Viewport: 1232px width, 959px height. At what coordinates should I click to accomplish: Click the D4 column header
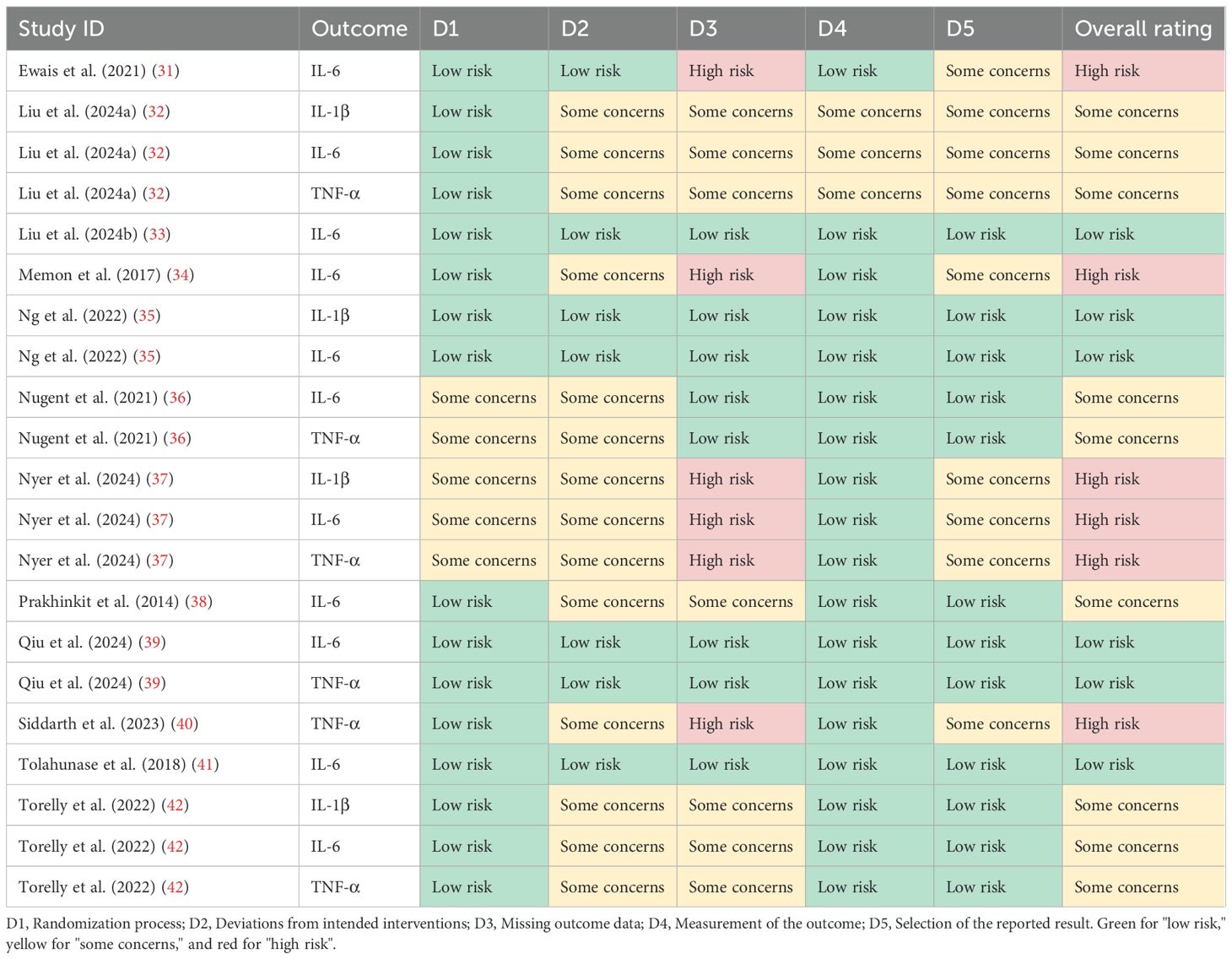pyautogui.click(x=832, y=29)
